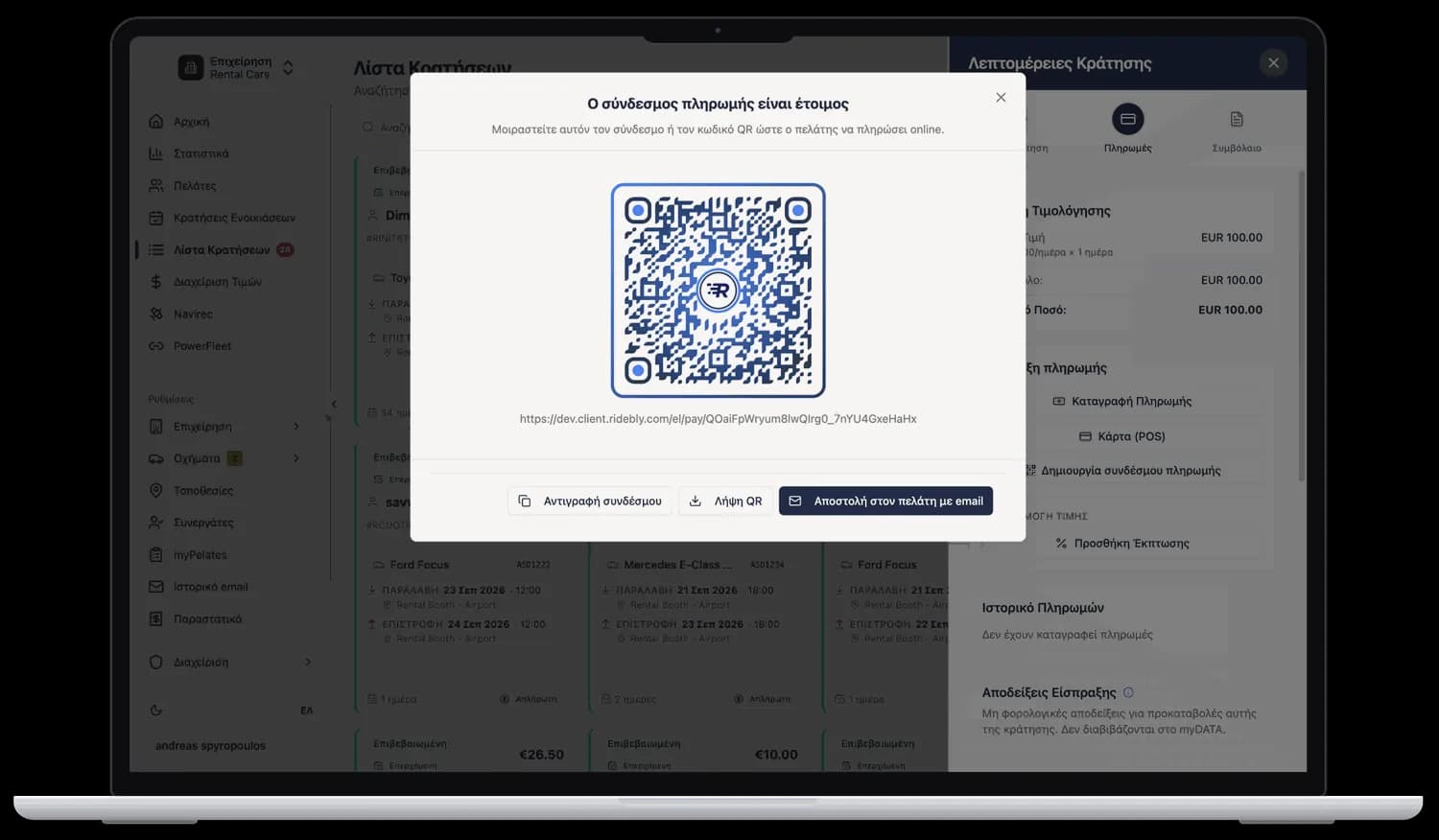Close the payment link dialog
This screenshot has height=840, width=1439.
[x=1001, y=97]
